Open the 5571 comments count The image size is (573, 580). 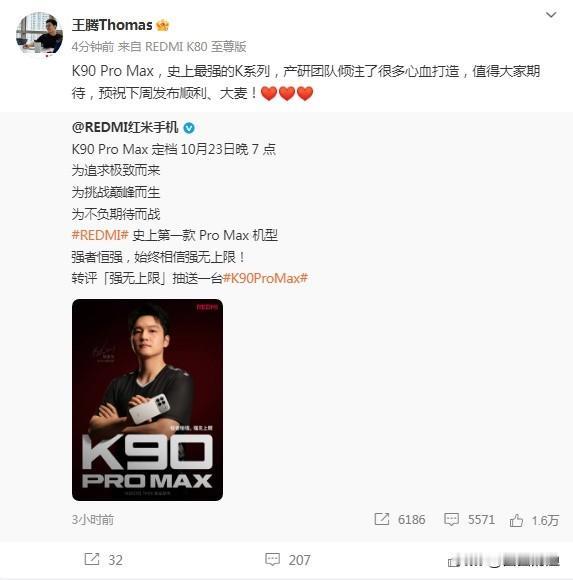[x=481, y=520]
